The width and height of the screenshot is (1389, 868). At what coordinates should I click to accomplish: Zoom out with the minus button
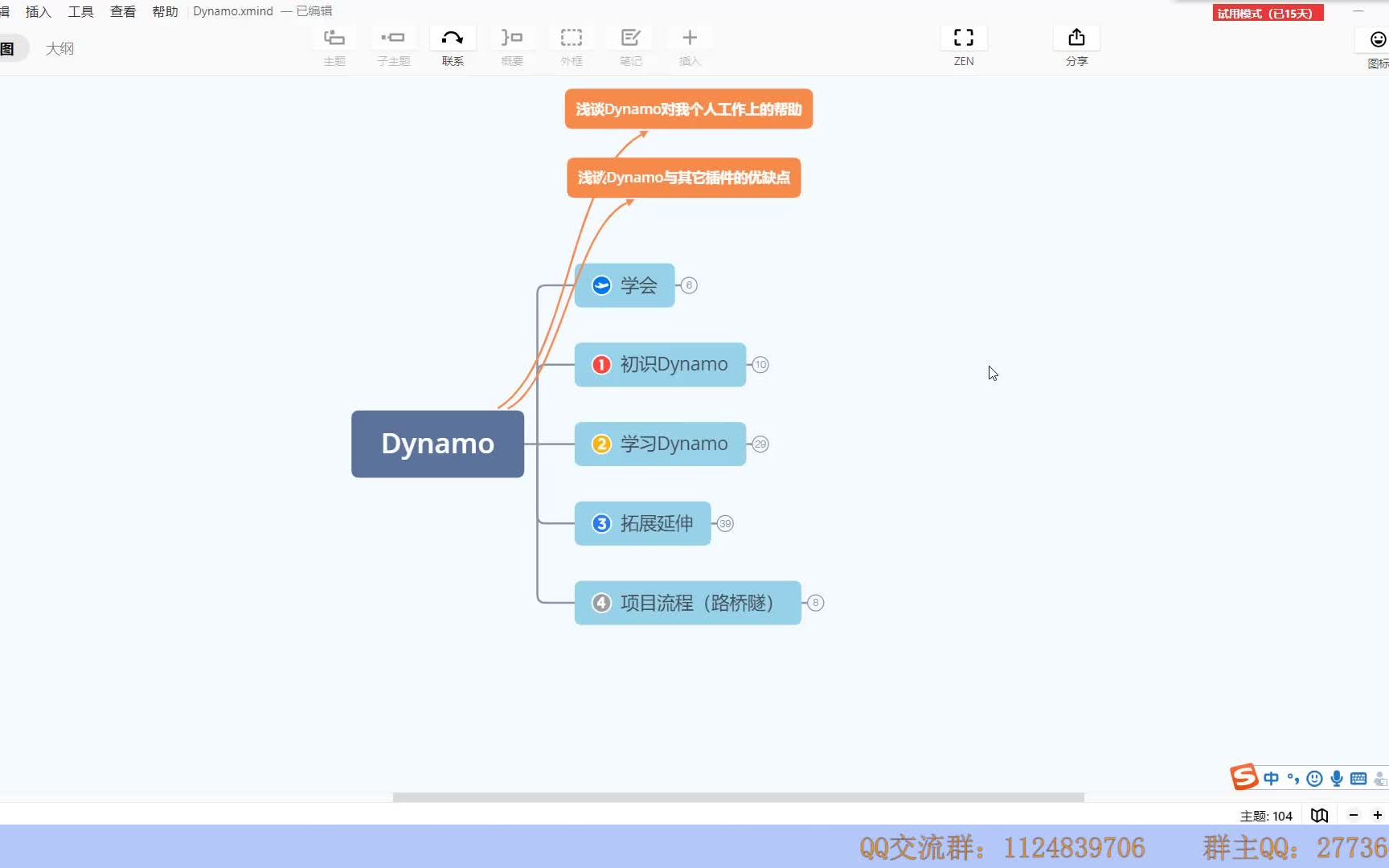pyautogui.click(x=1354, y=815)
